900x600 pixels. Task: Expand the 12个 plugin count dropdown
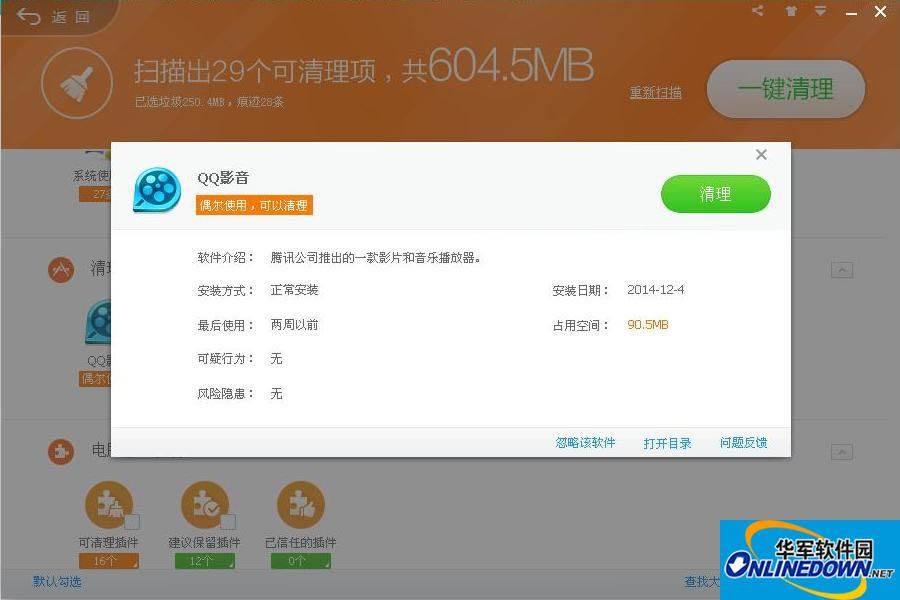click(204, 561)
